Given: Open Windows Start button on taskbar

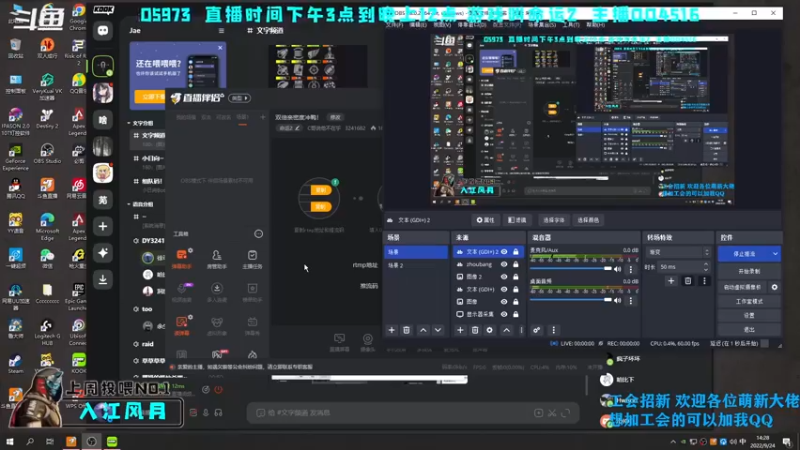Looking at the screenshot, I should 10,441.
